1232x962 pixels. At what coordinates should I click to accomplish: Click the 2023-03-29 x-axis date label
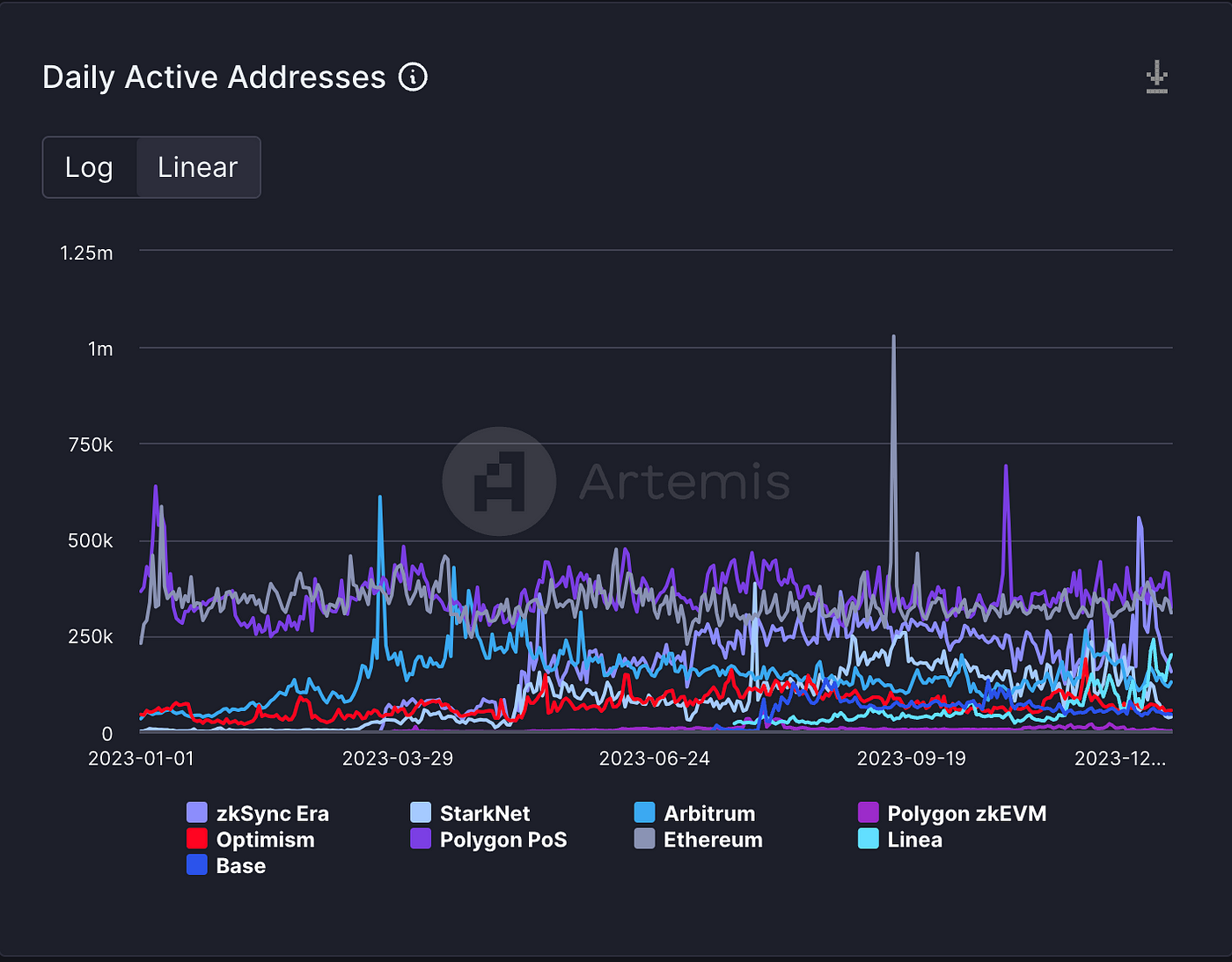pos(398,759)
